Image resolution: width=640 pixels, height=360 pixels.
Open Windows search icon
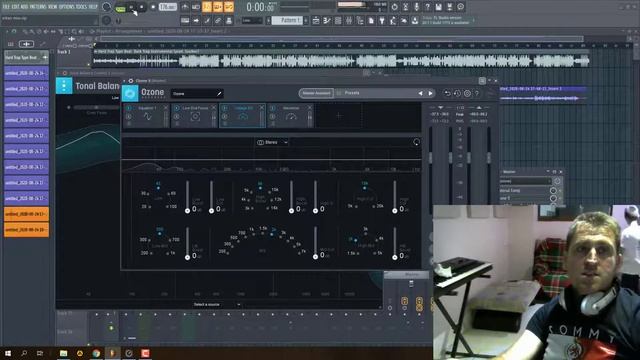click(24, 353)
